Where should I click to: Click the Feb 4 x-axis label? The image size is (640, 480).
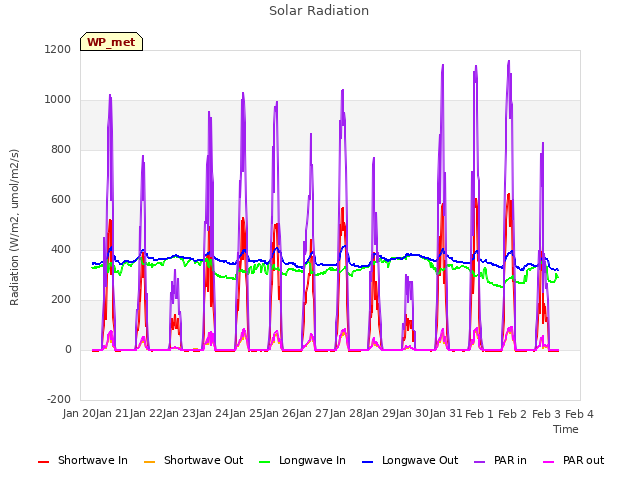coord(579,414)
